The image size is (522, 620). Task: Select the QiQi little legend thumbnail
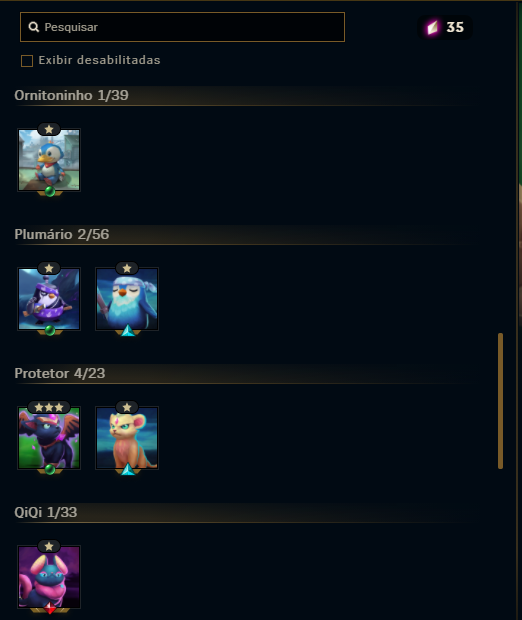[49, 577]
